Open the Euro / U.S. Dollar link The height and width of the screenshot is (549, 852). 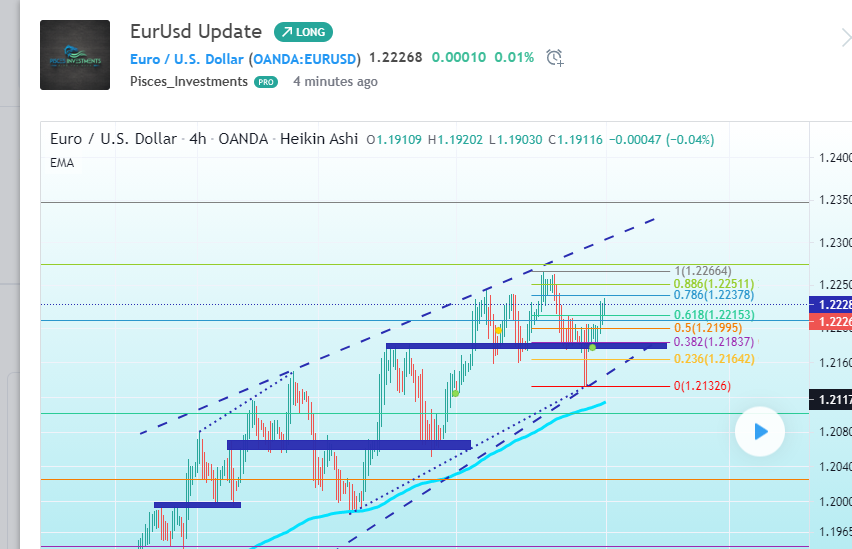pyautogui.click(x=186, y=58)
